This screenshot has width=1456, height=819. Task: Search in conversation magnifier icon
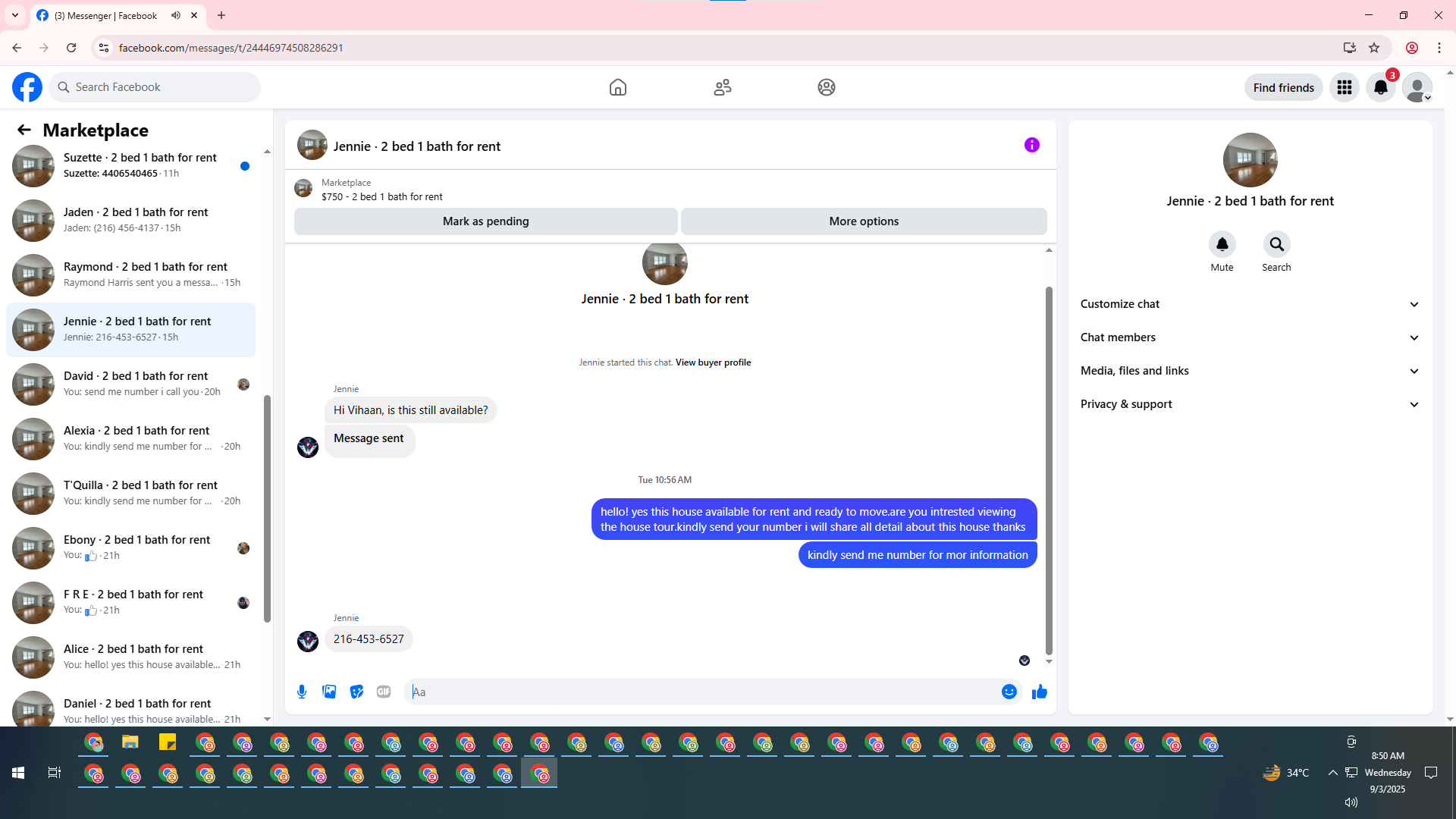[1277, 244]
